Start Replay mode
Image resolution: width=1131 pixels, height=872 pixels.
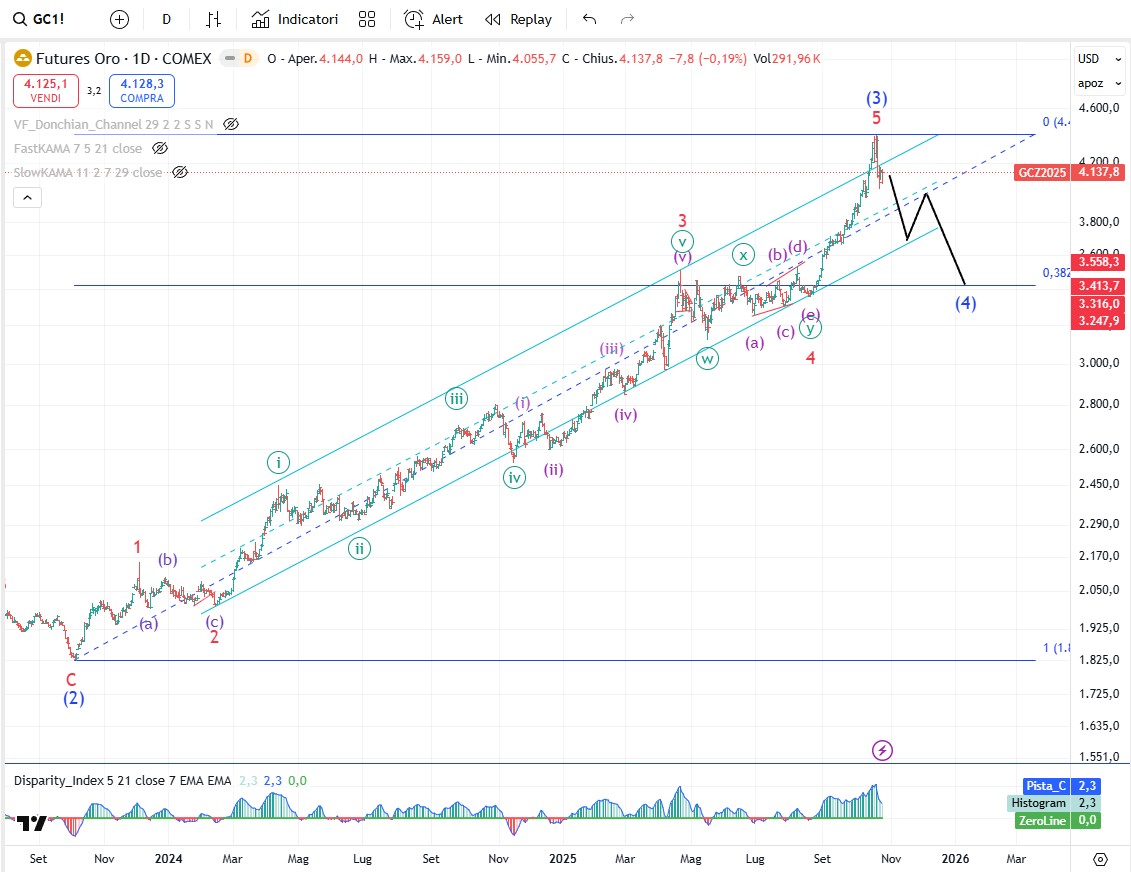[518, 19]
